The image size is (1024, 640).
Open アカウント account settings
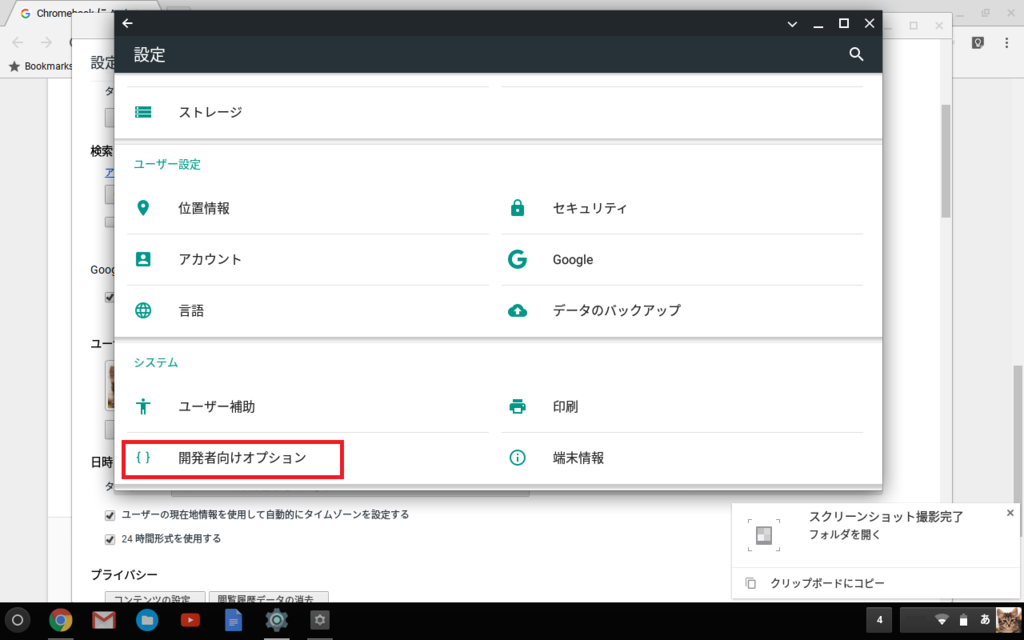308,259
